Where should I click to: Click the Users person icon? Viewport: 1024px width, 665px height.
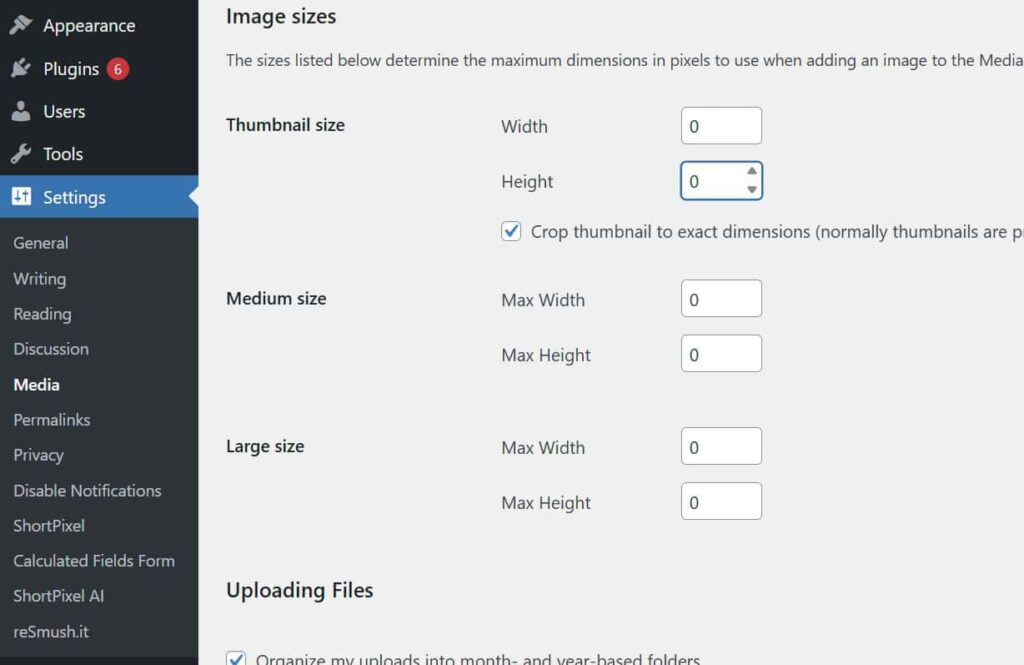21,111
